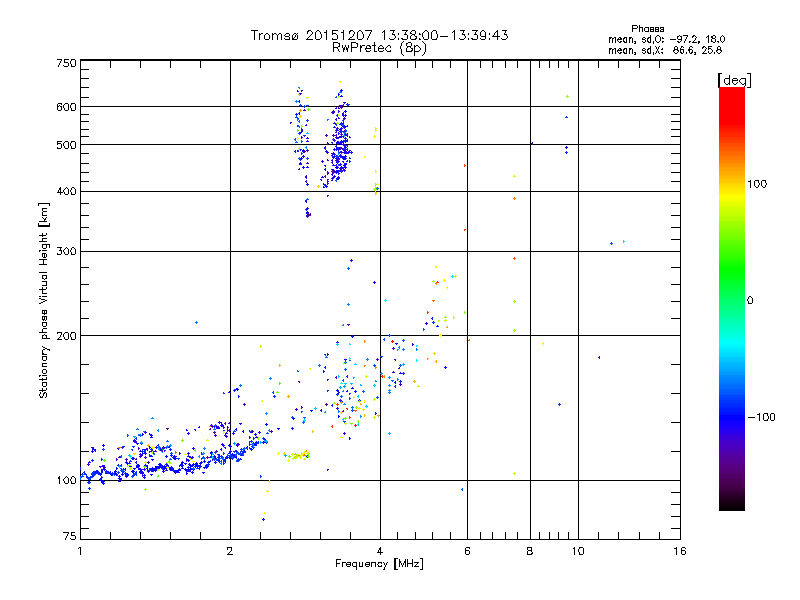Click the y-axis label "750"
Viewport: 800px width, 600px height.
point(66,63)
